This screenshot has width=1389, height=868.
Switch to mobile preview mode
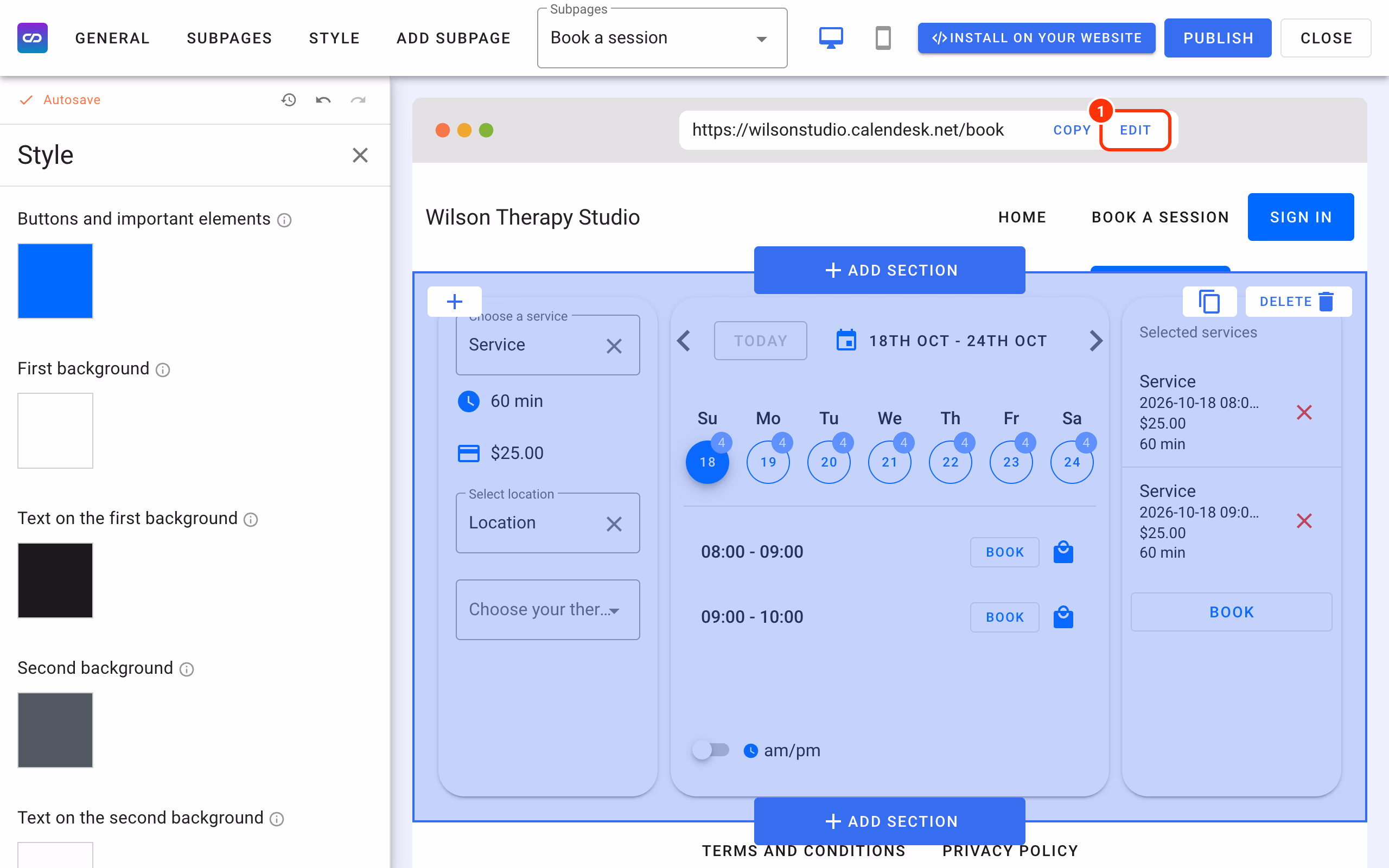pyautogui.click(x=883, y=38)
